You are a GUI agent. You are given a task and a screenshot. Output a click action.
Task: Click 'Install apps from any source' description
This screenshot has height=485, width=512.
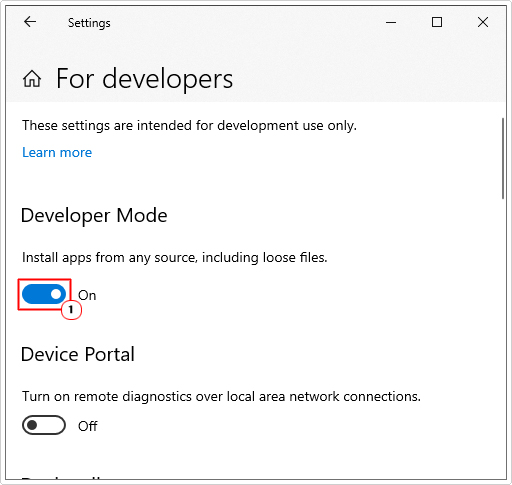[x=175, y=258]
